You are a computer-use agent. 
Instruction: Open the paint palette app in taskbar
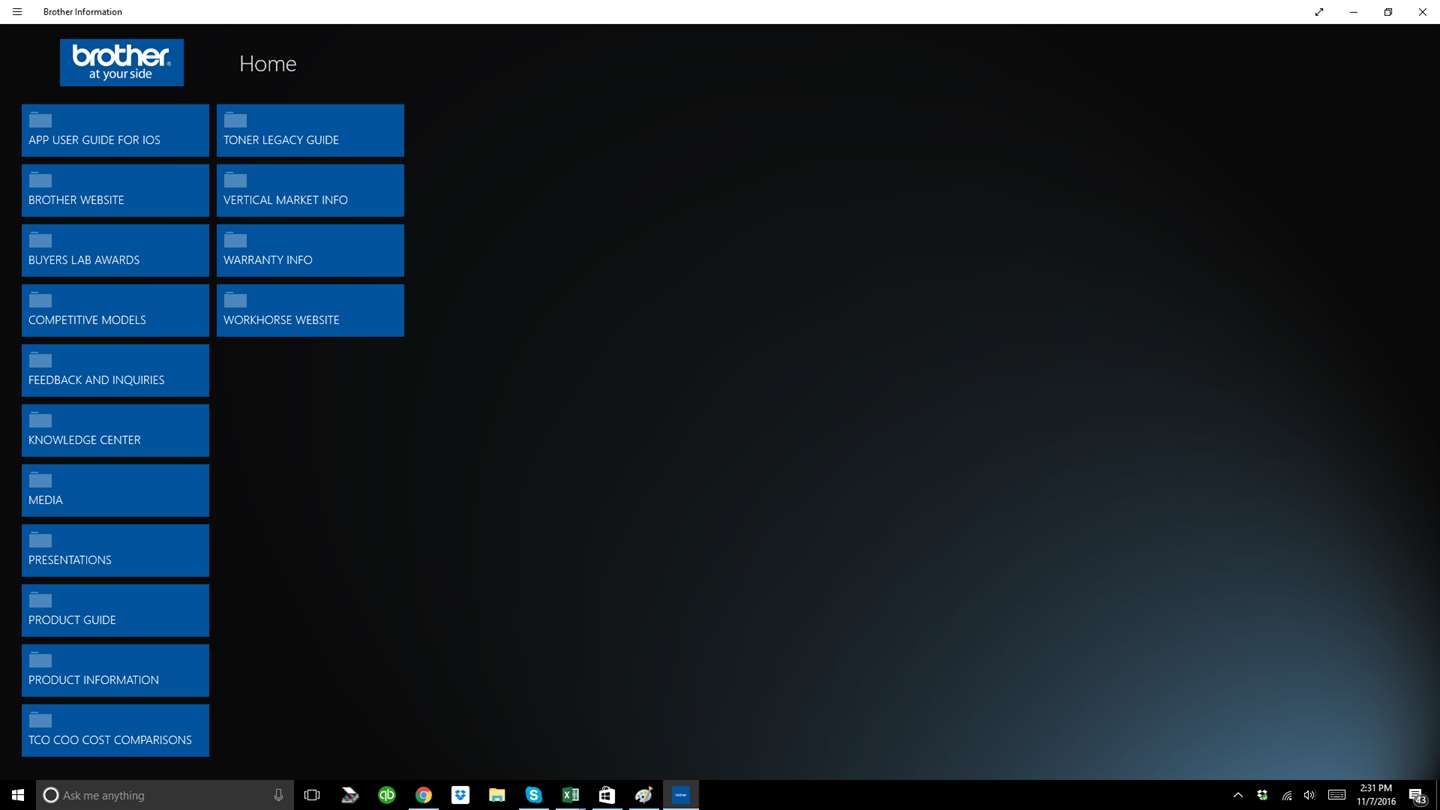[x=644, y=795]
